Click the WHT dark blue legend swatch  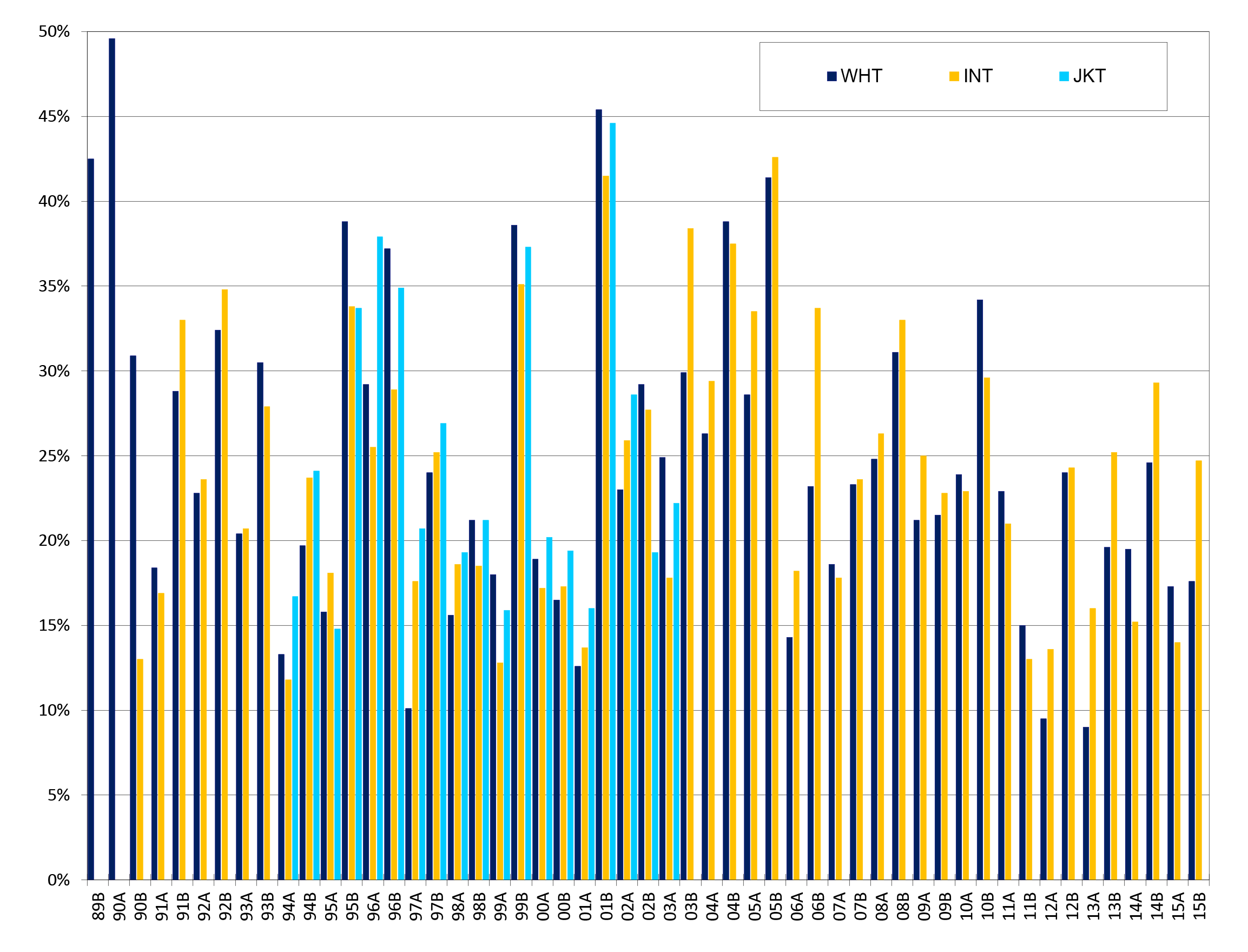coord(831,76)
